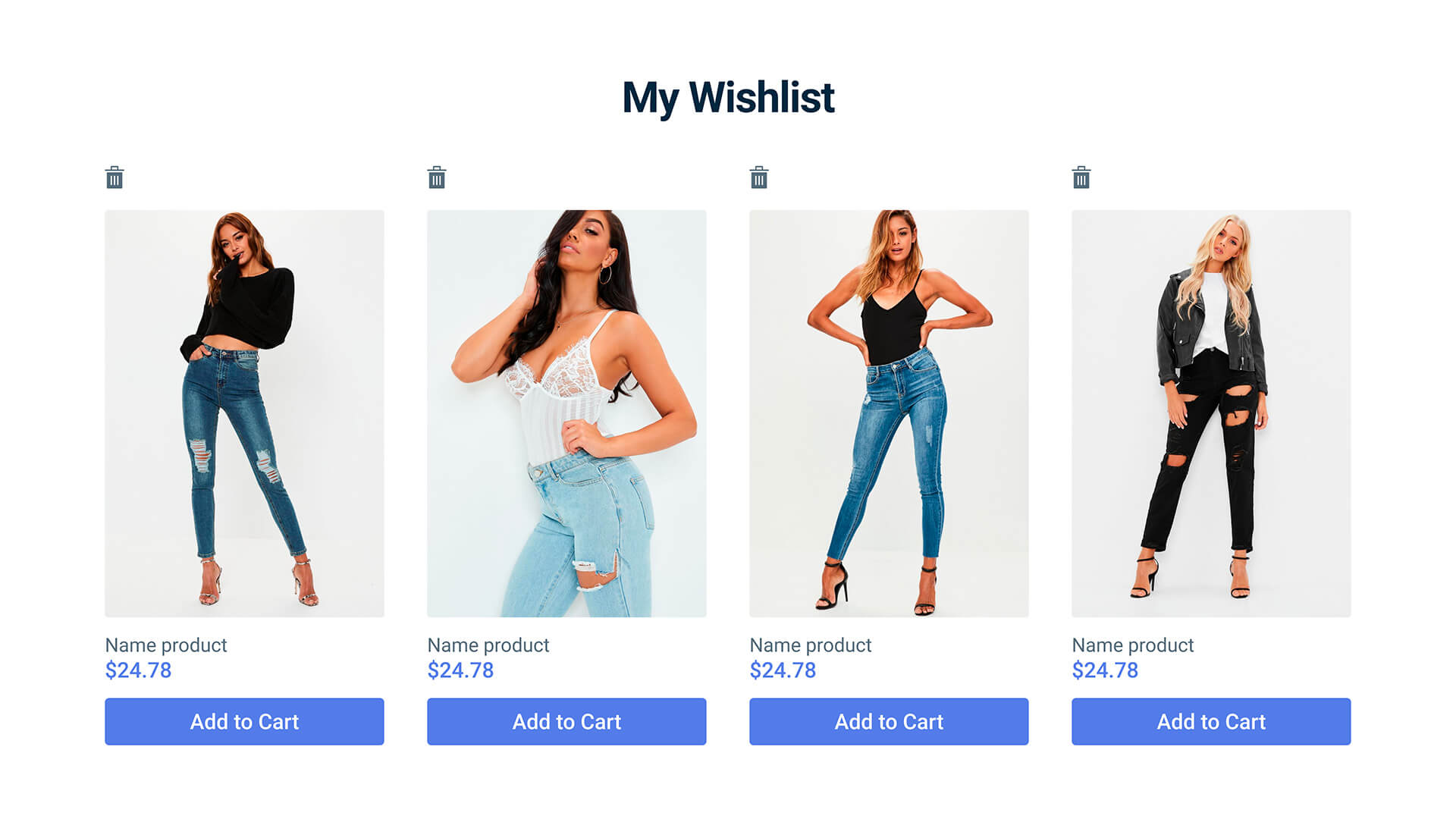Add black sweater jeans product to cart
Image resolution: width=1456 pixels, height=819 pixels.
[244, 721]
